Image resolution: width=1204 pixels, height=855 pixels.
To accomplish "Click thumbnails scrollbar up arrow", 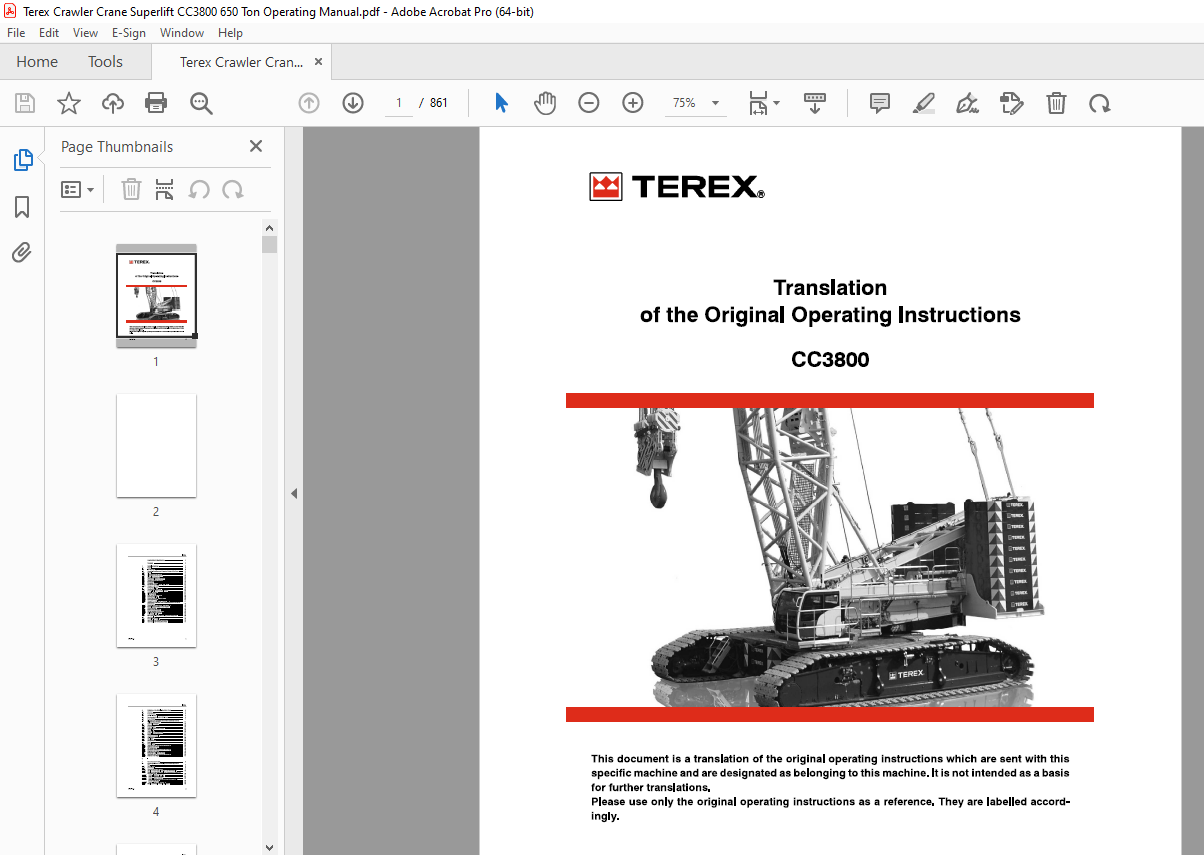I will [x=269, y=228].
